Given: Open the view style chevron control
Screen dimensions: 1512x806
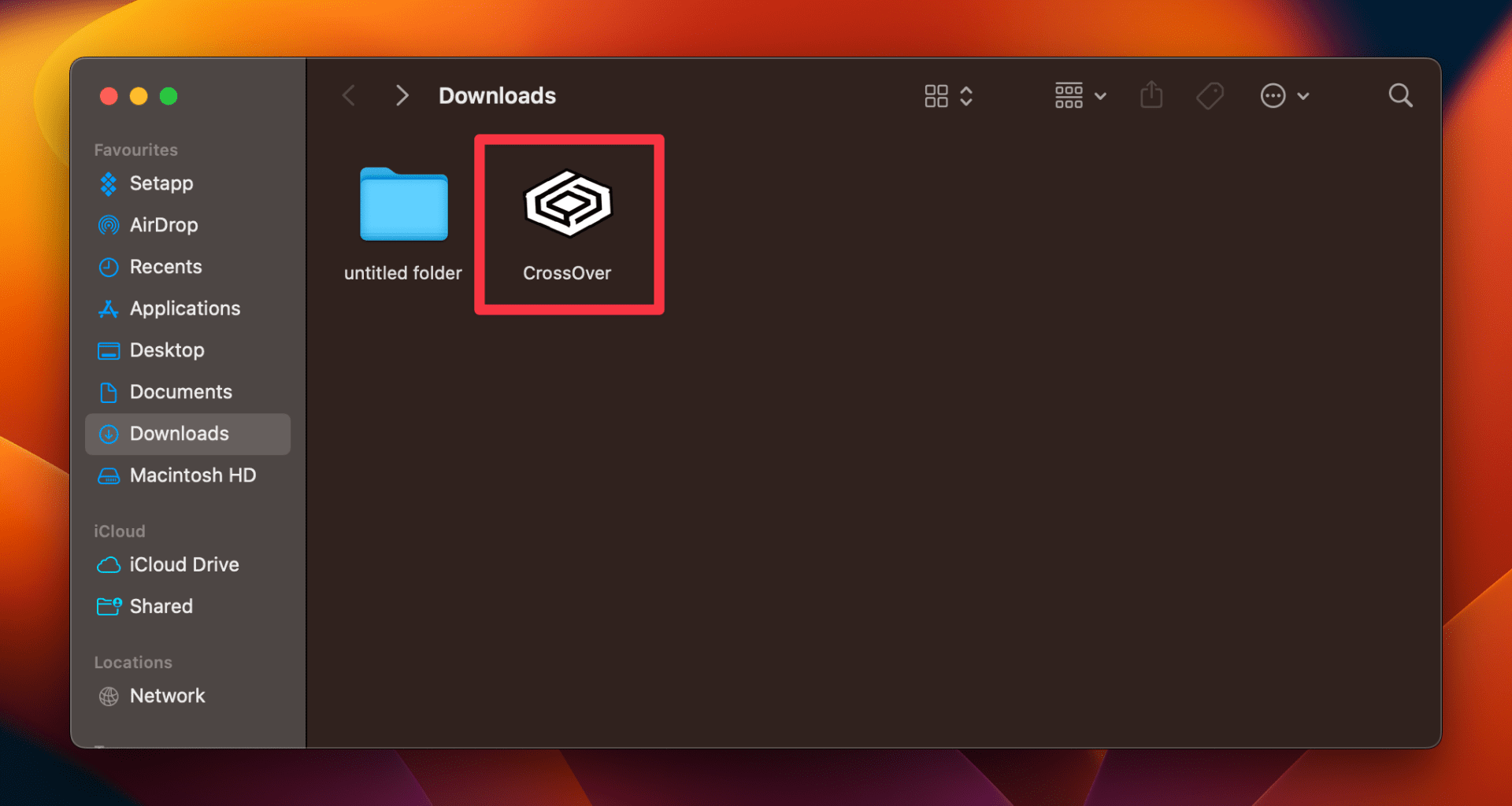Looking at the screenshot, I should (x=967, y=95).
